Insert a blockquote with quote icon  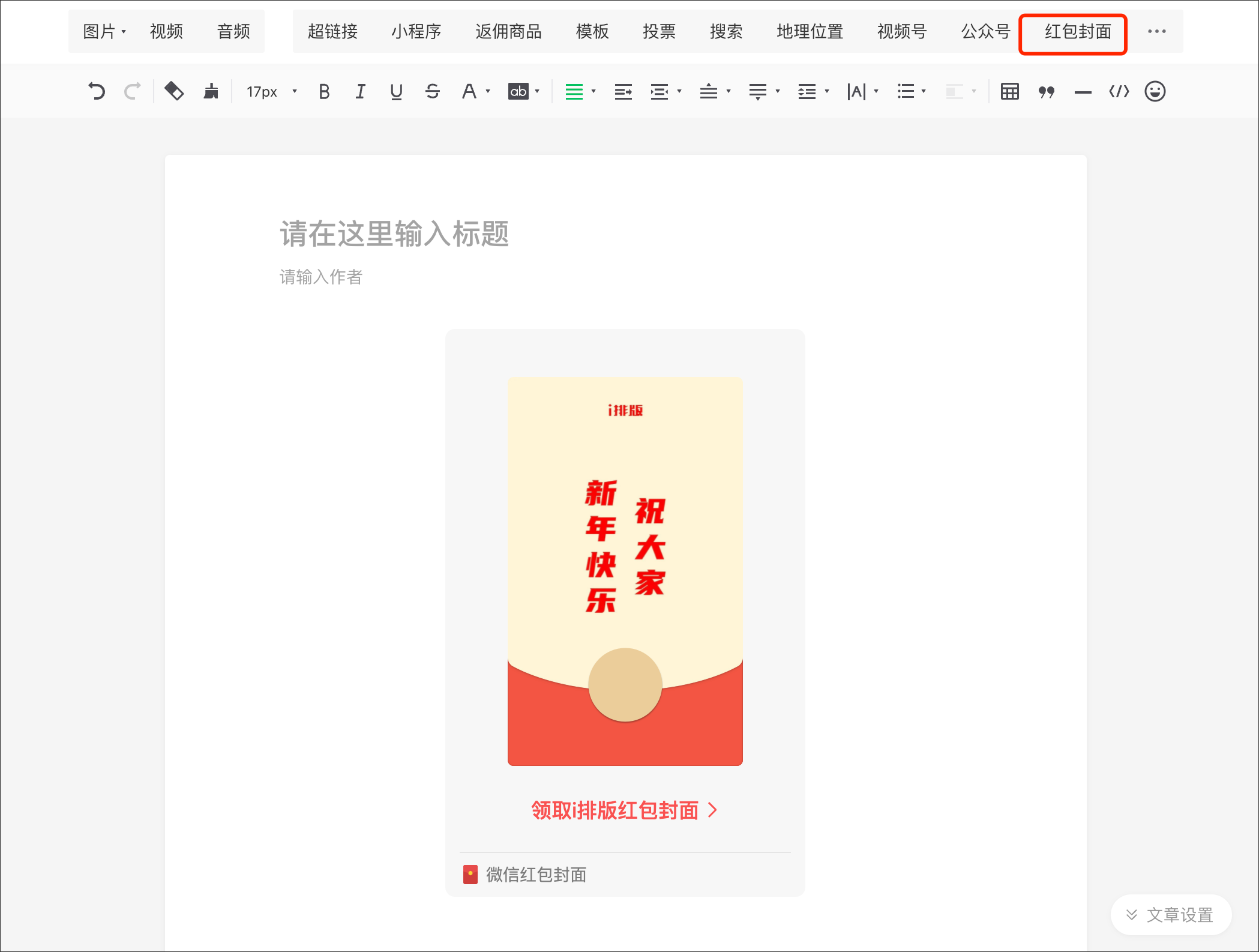click(1046, 91)
